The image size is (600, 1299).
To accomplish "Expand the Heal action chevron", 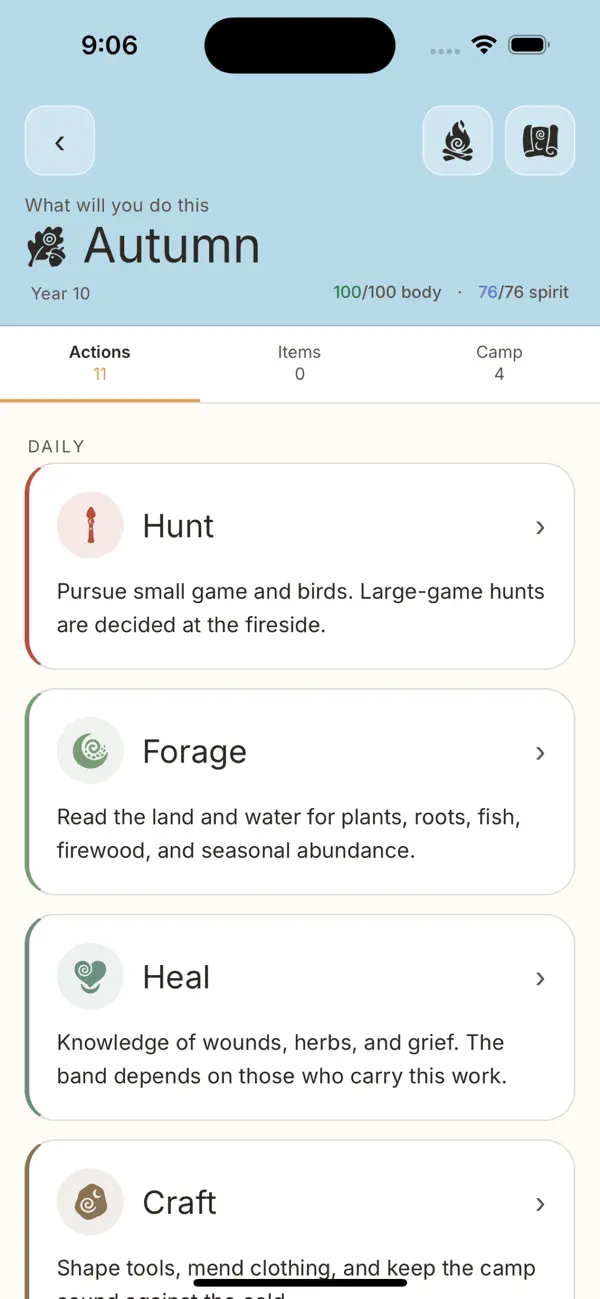I will (540, 979).
